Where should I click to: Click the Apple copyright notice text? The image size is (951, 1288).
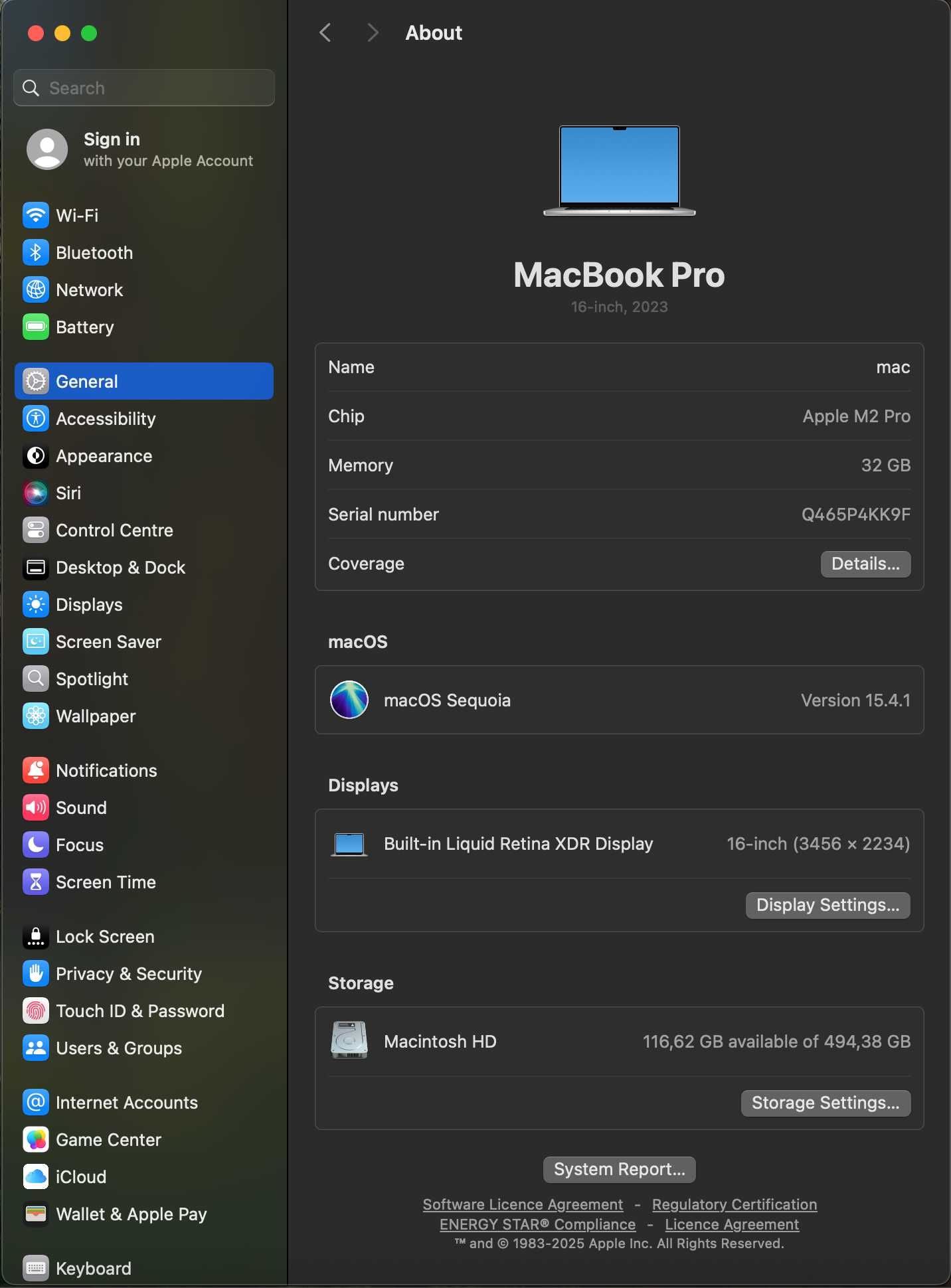619,1244
